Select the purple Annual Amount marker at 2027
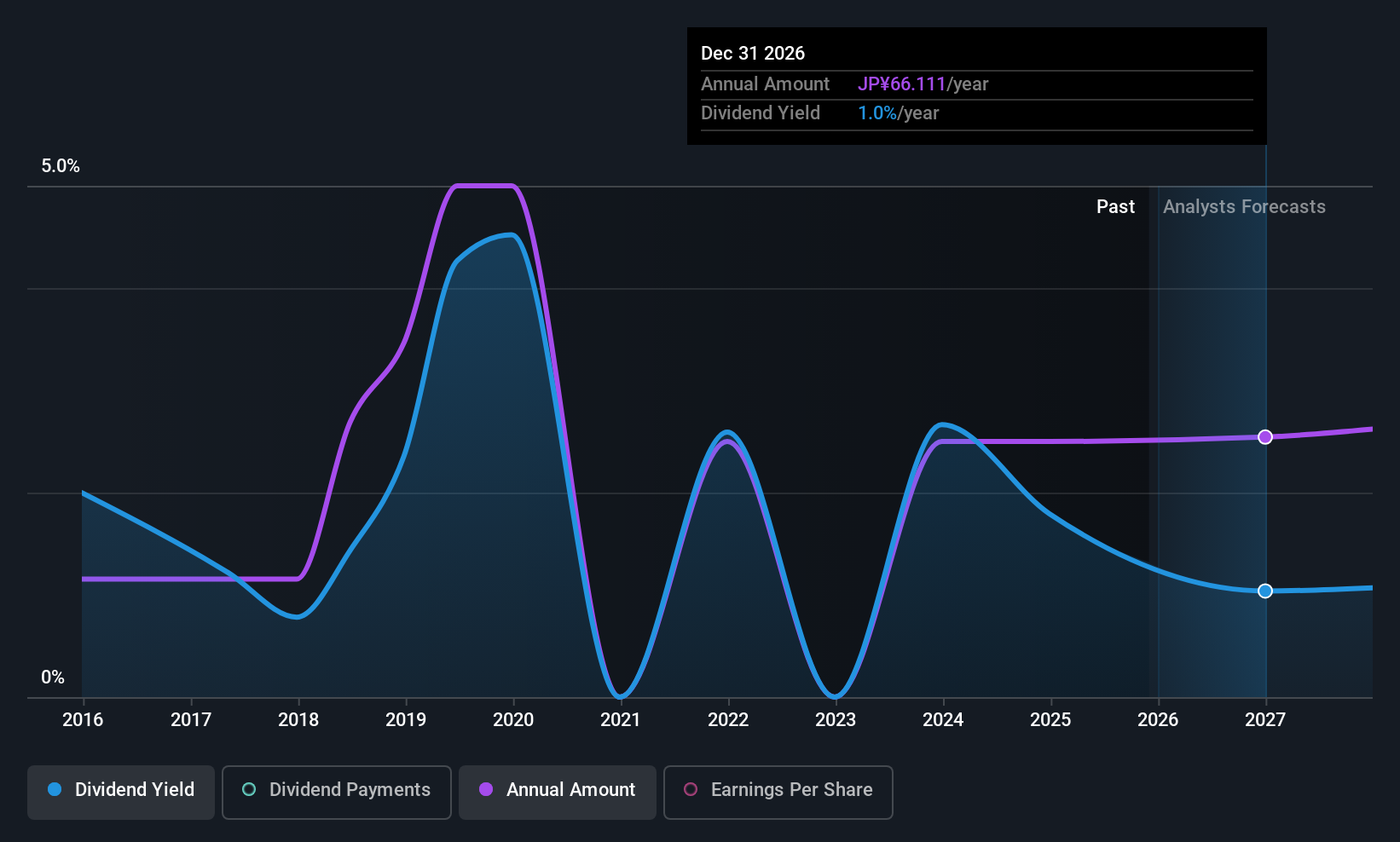Image resolution: width=1400 pixels, height=842 pixels. [x=1265, y=437]
